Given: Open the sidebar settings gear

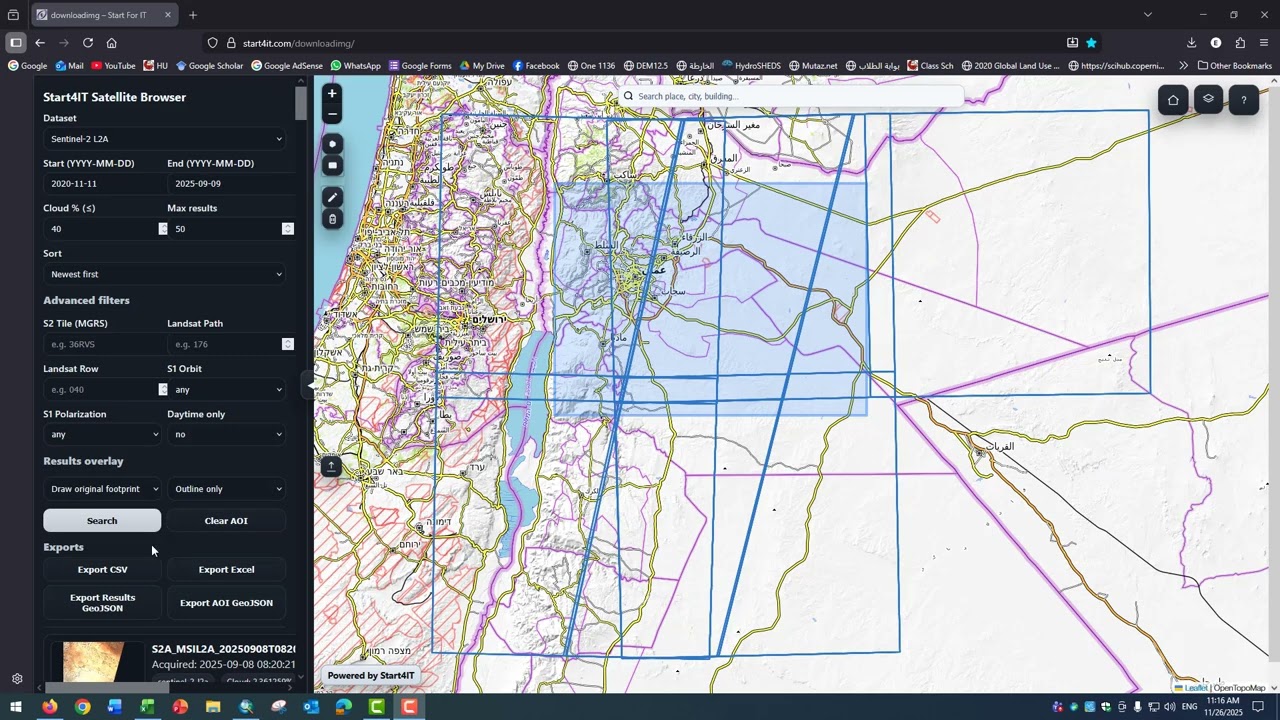Looking at the screenshot, I should click(17, 678).
